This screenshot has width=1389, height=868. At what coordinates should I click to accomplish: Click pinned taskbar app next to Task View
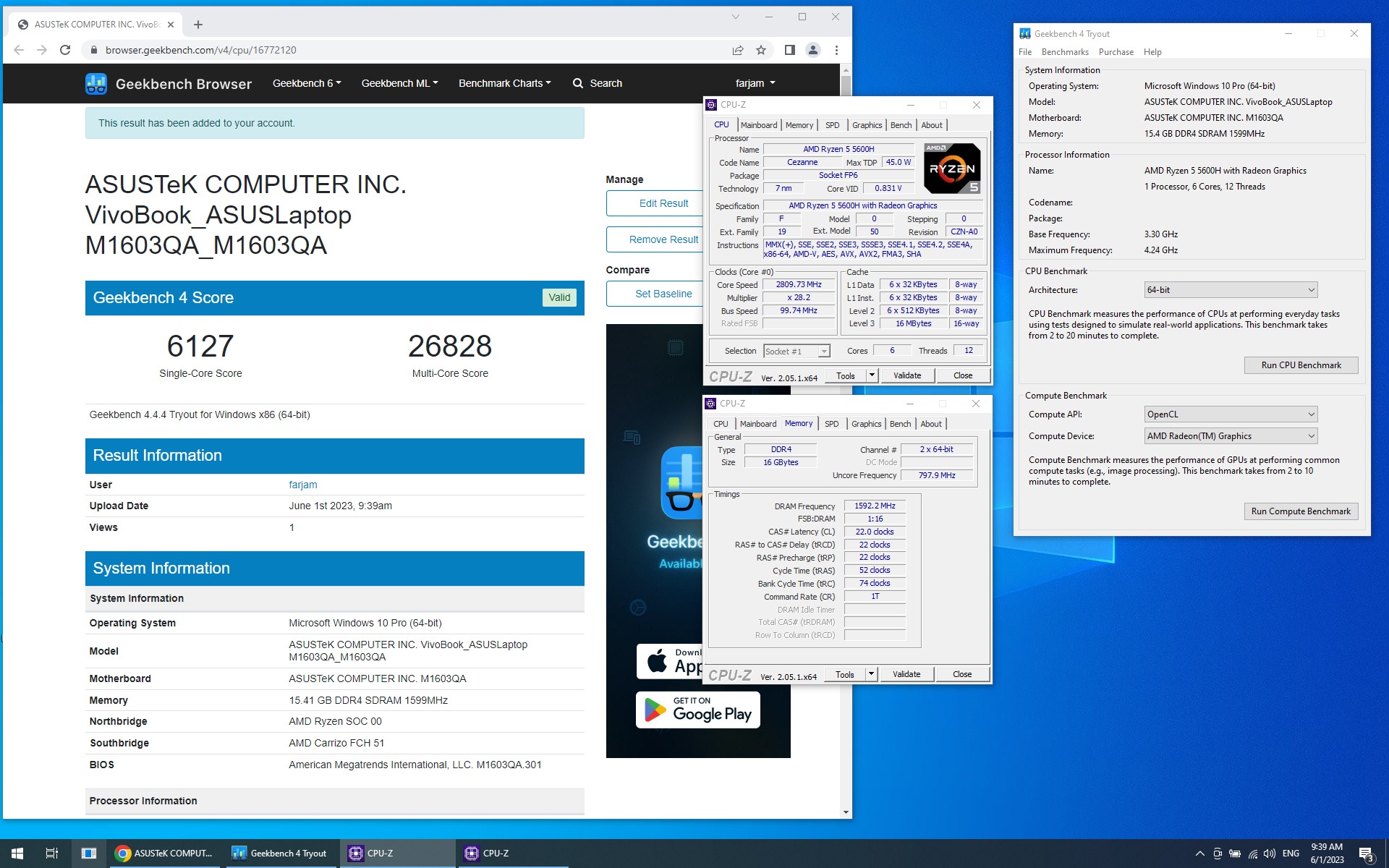click(x=88, y=854)
